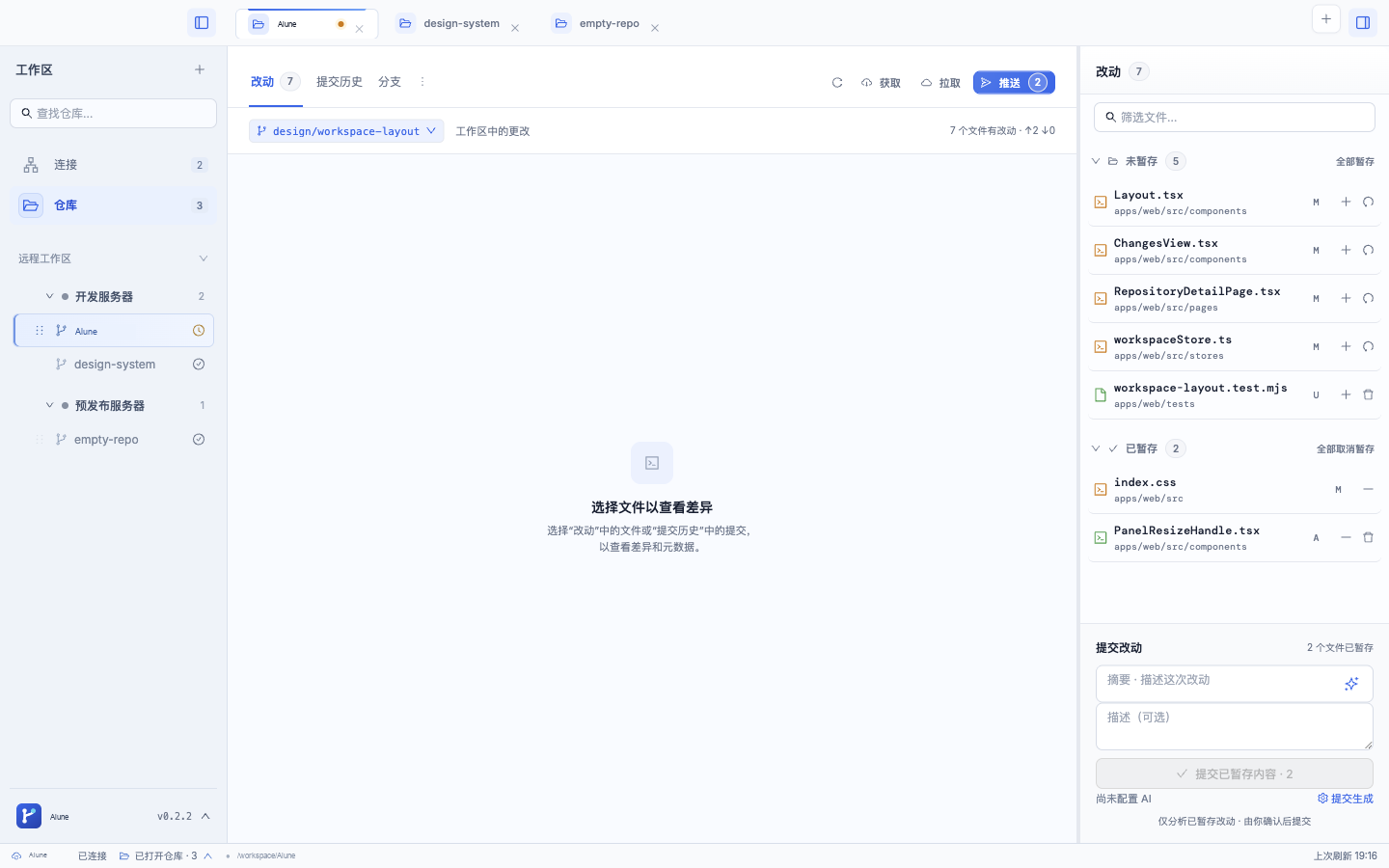Unstage index.css with the minus icon

1368,489
